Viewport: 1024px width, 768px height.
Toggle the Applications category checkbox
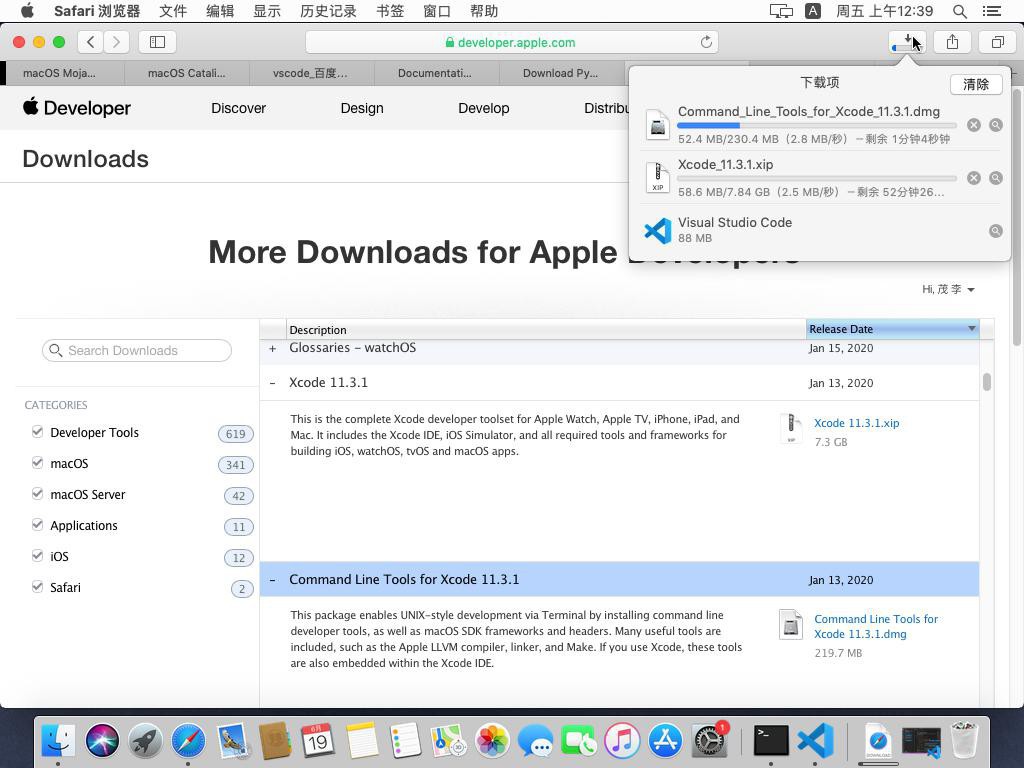coord(37,524)
